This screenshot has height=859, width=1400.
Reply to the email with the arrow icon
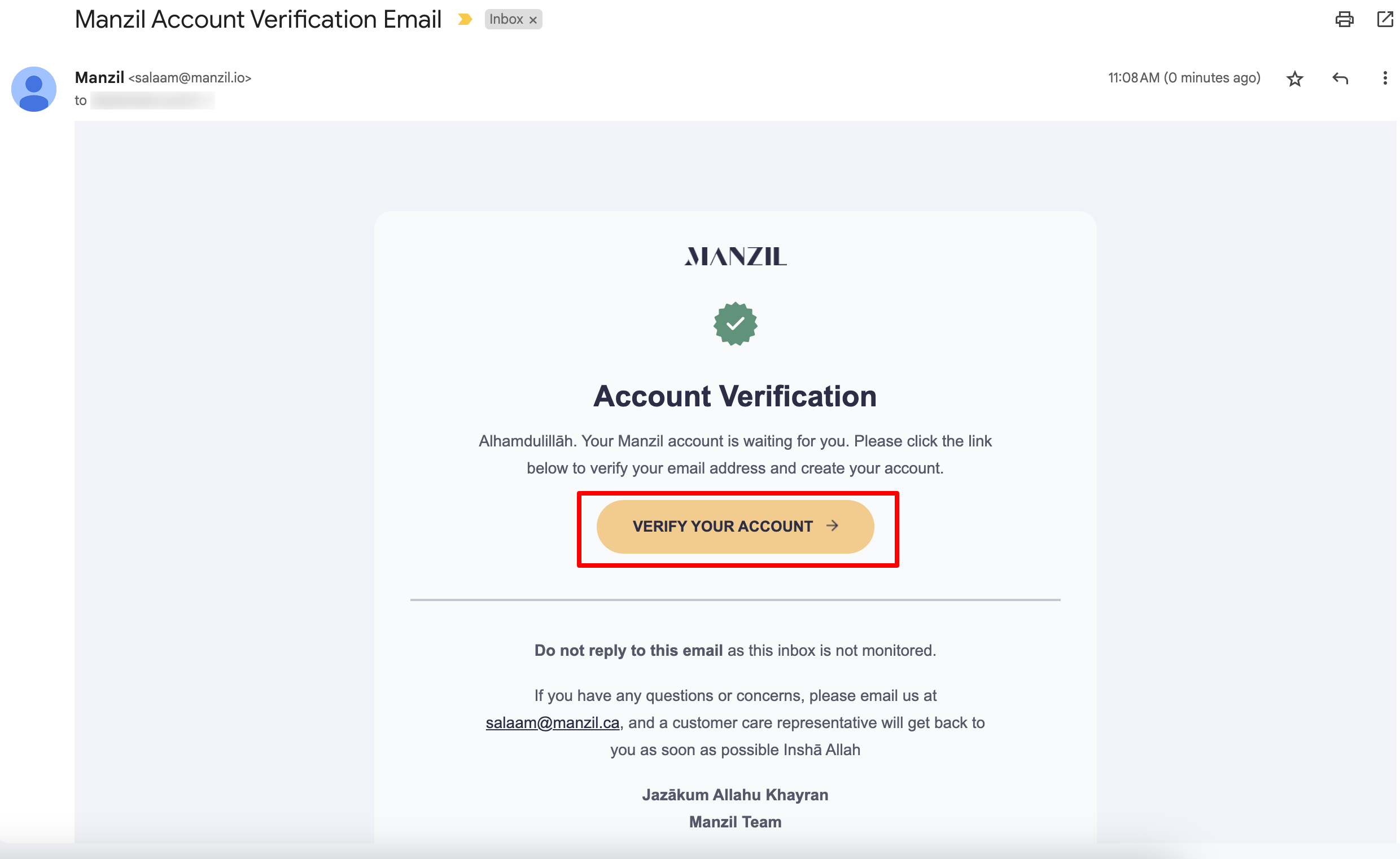[1340, 78]
